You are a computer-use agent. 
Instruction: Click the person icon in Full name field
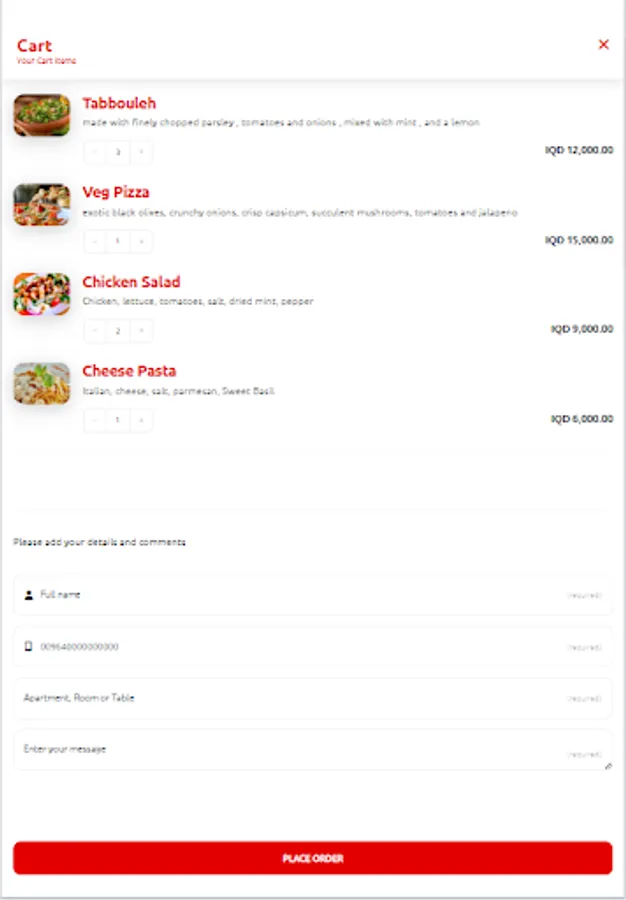pyautogui.click(x=27, y=594)
